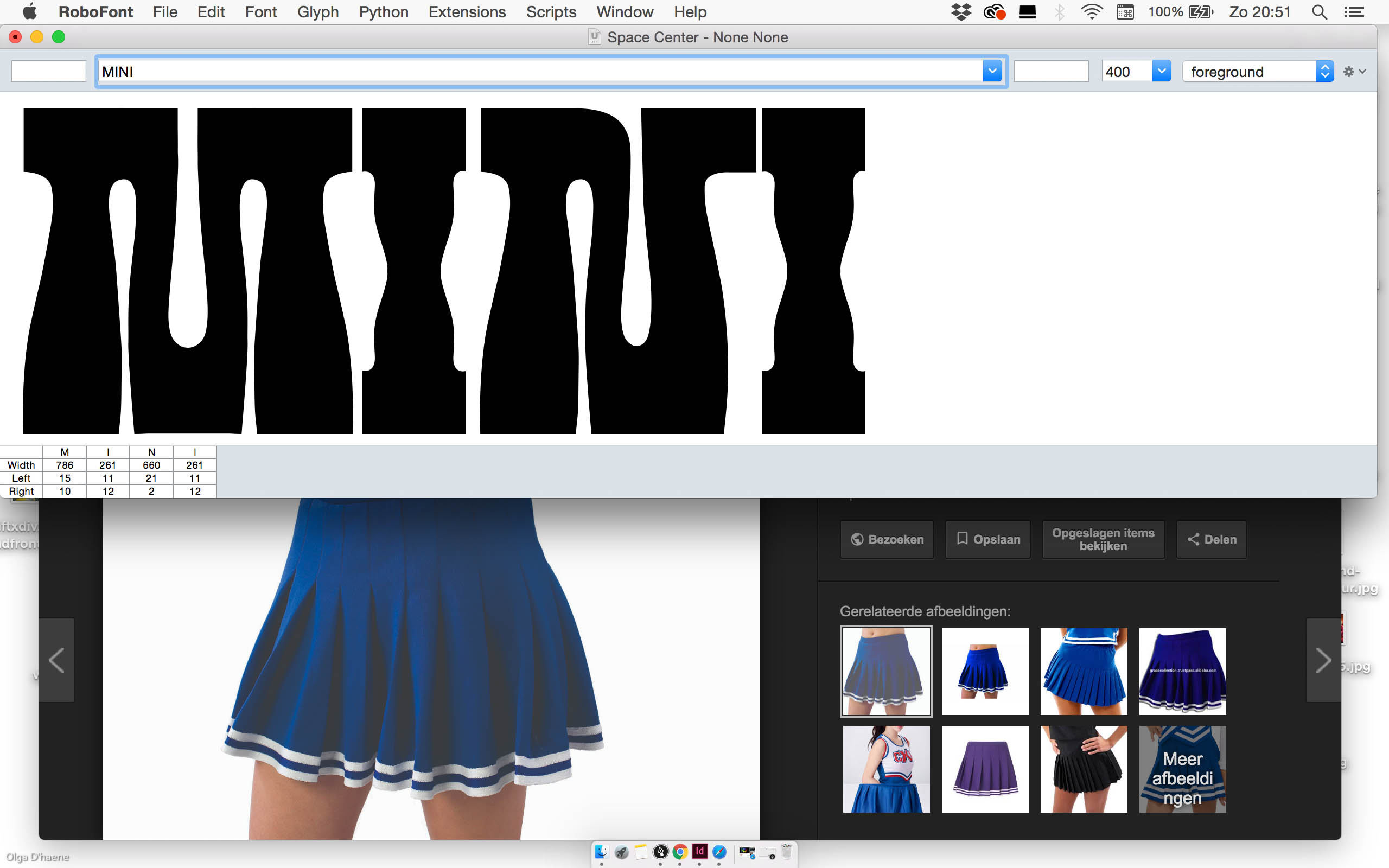Click the point size field showing 400
1389x868 pixels.
pos(1127,71)
